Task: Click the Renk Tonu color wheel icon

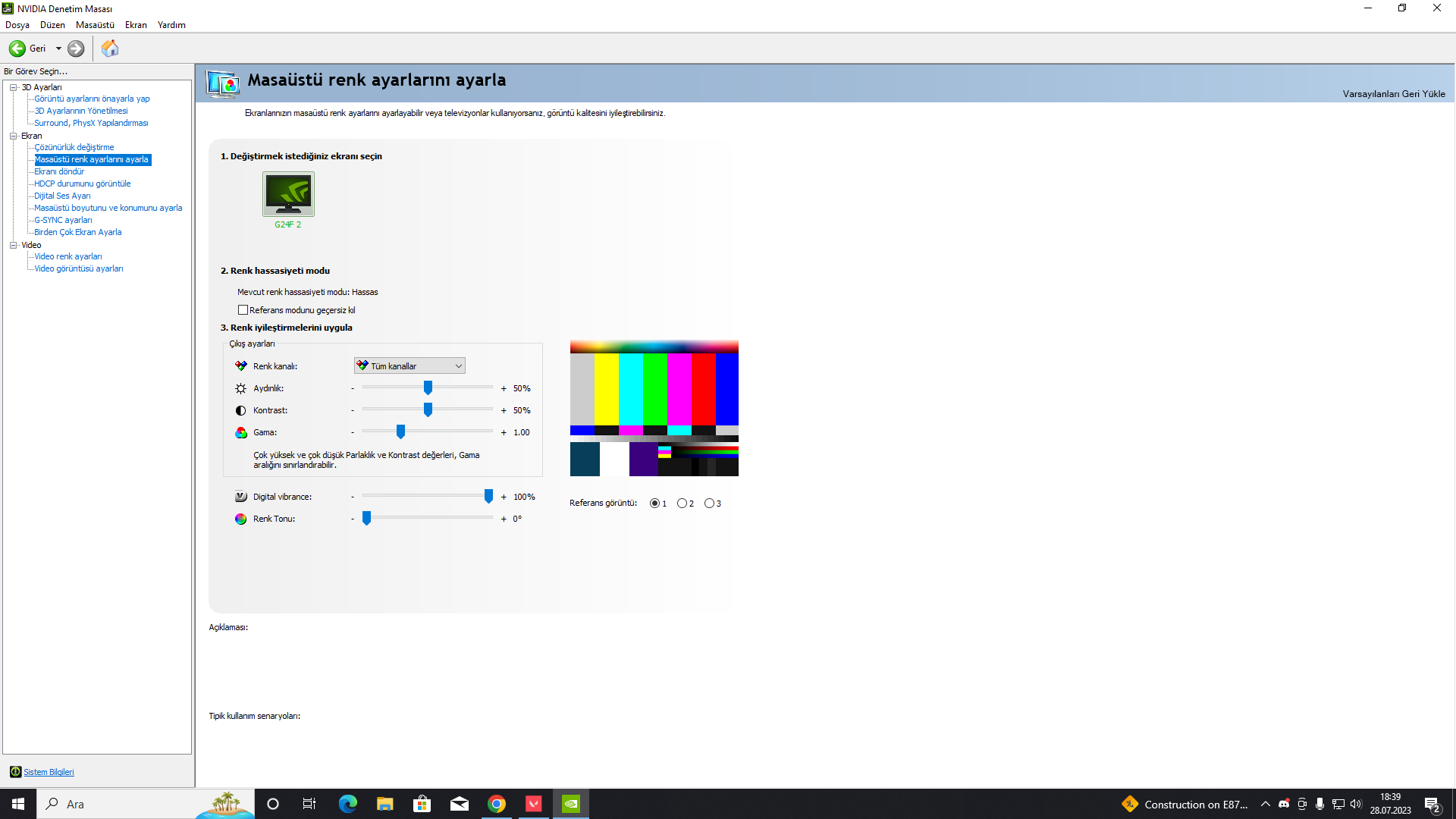Action: 240,519
